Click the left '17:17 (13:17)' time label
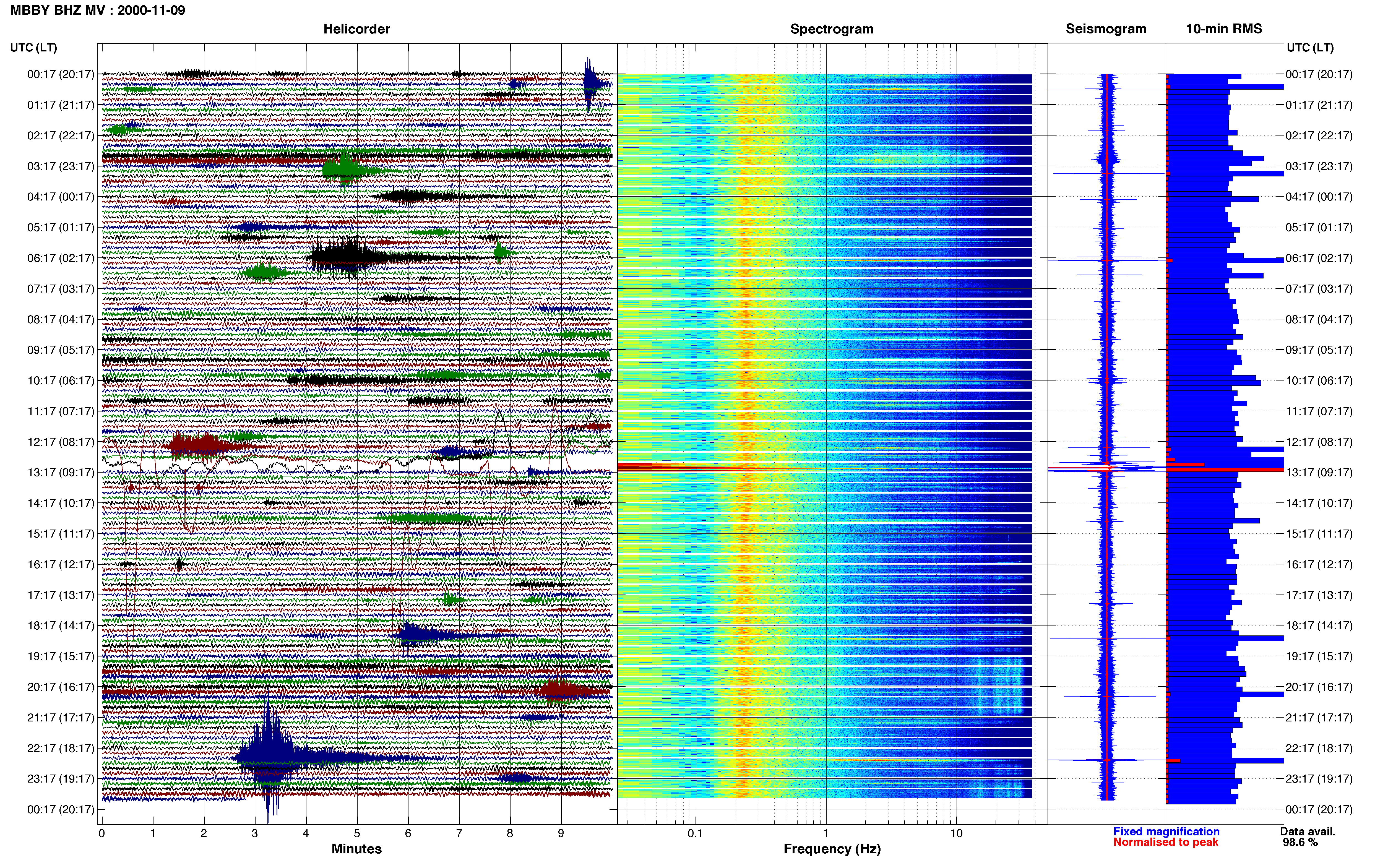Image resolution: width=1388 pixels, height=868 pixels. tap(61, 595)
